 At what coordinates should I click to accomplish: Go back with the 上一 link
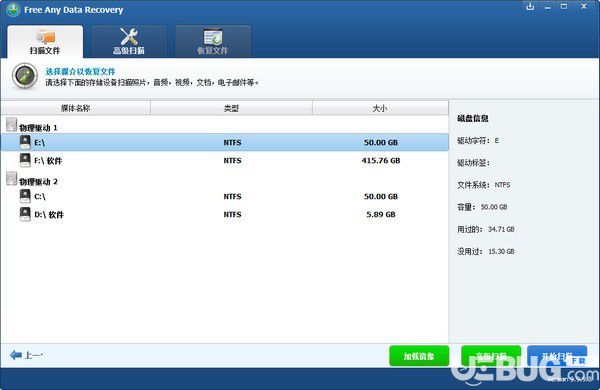34,356
